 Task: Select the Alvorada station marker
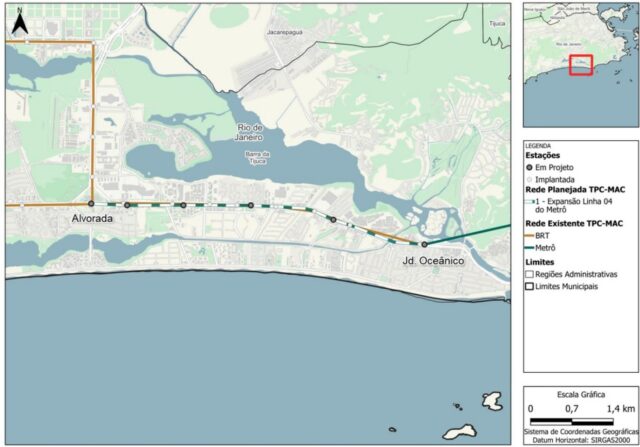click(92, 204)
